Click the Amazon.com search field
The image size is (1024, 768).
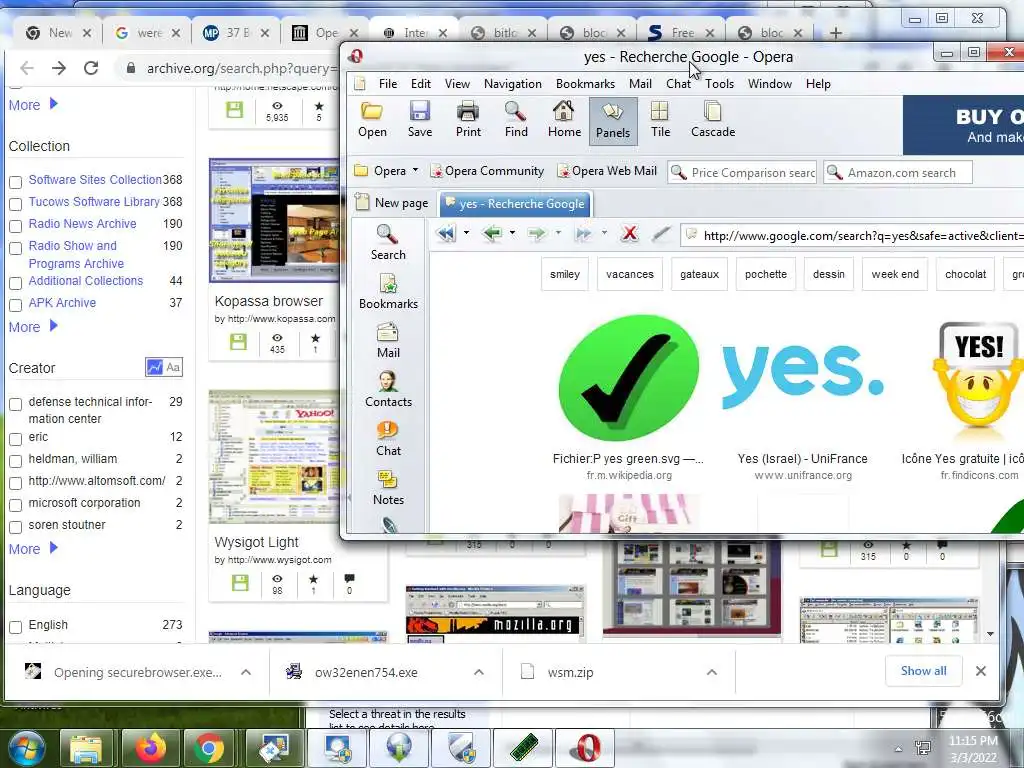click(x=899, y=172)
